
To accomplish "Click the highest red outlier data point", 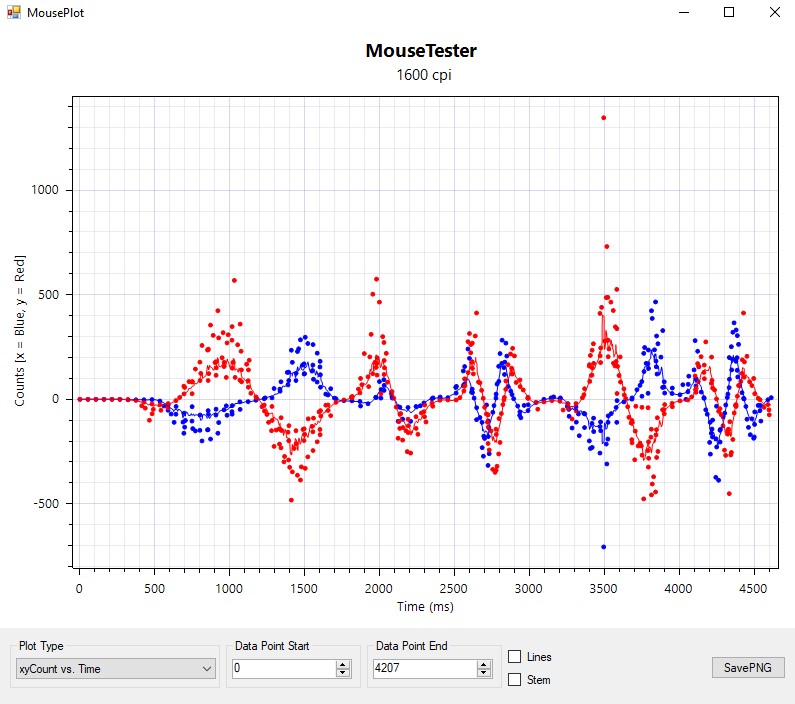I will point(603,118).
